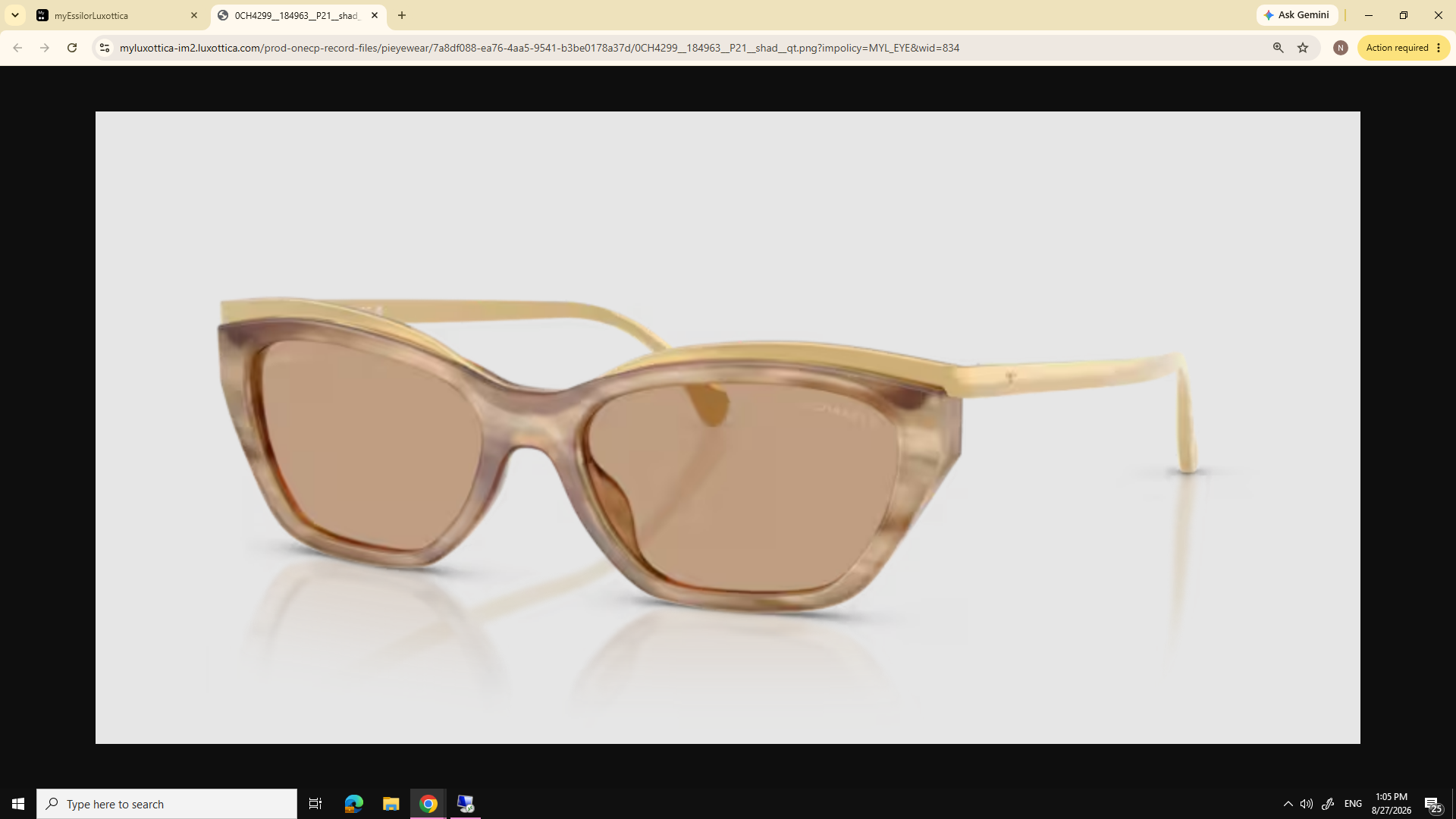Bookmark this page with the star icon
1456x819 pixels.
[1303, 48]
